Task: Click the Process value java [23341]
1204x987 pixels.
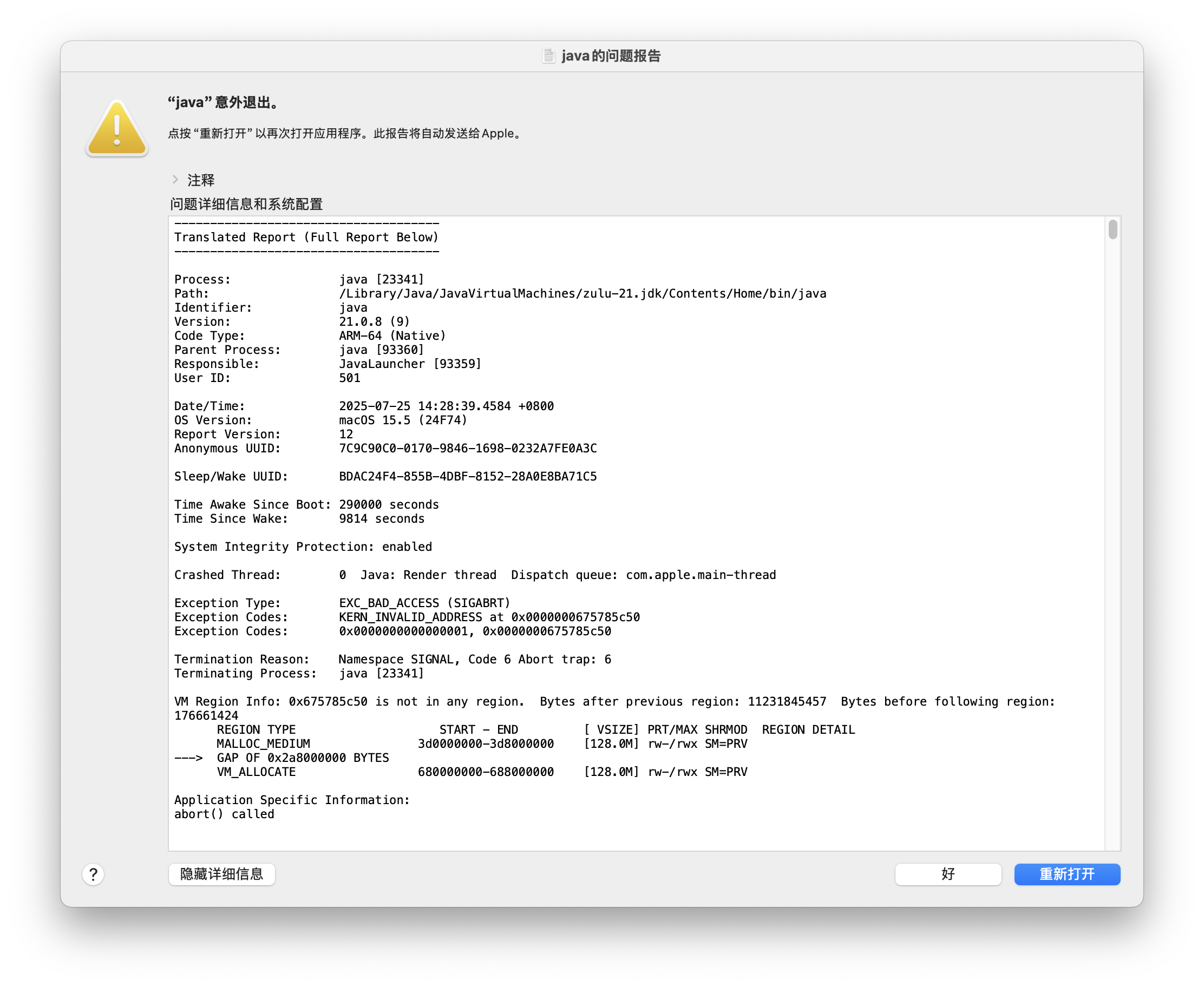Action: coord(382,279)
